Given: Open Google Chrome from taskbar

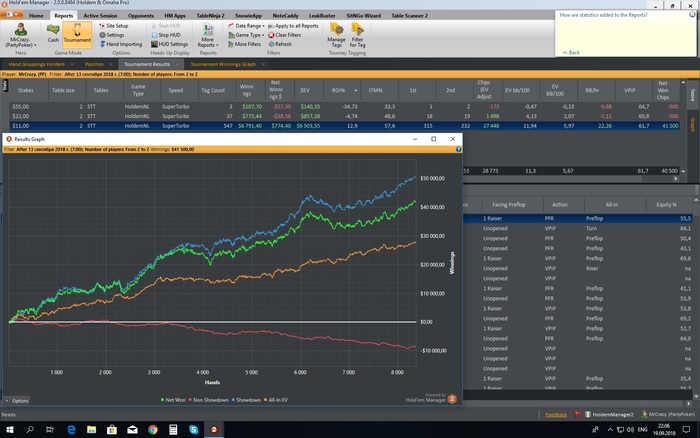Looking at the screenshot, I should (x=153, y=430).
